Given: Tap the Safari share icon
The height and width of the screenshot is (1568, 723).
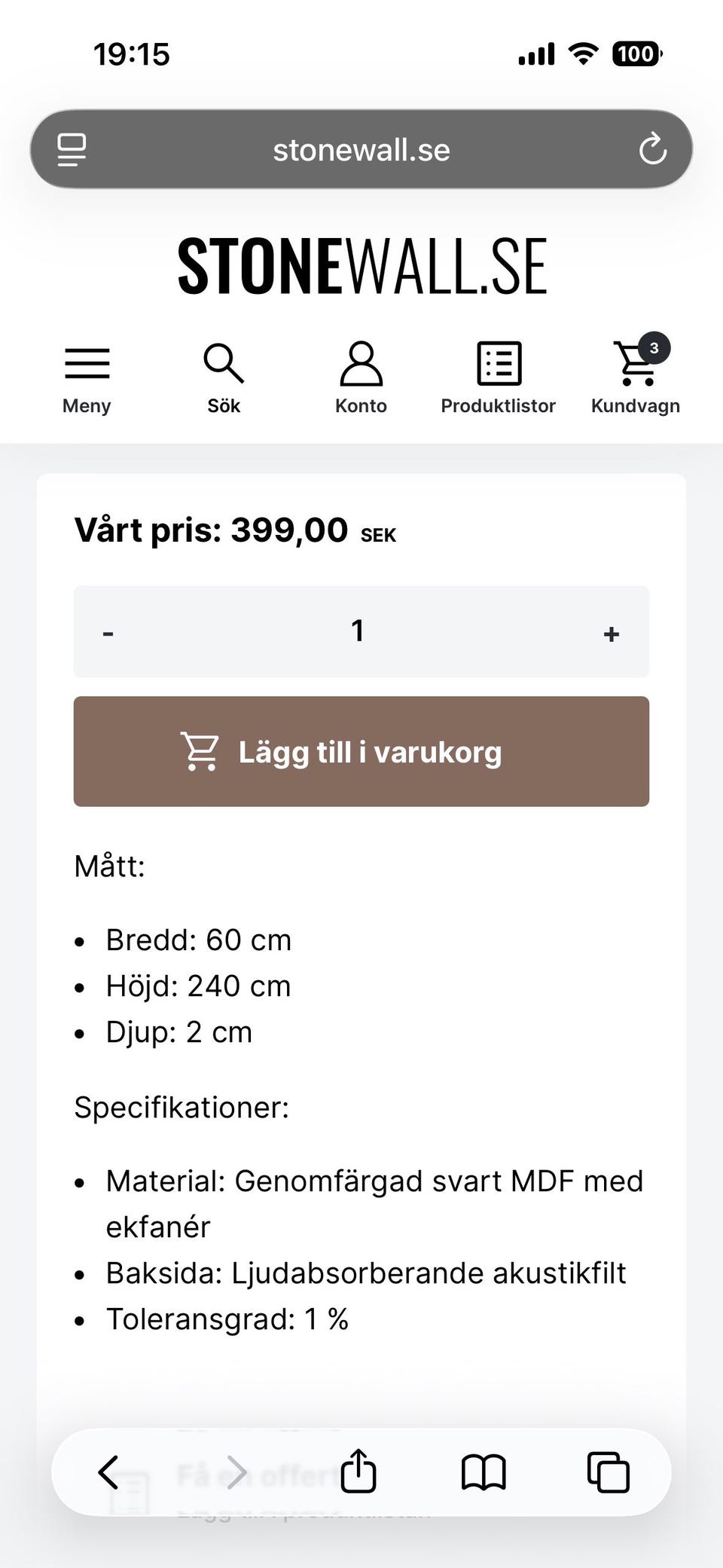Looking at the screenshot, I should tap(358, 1471).
